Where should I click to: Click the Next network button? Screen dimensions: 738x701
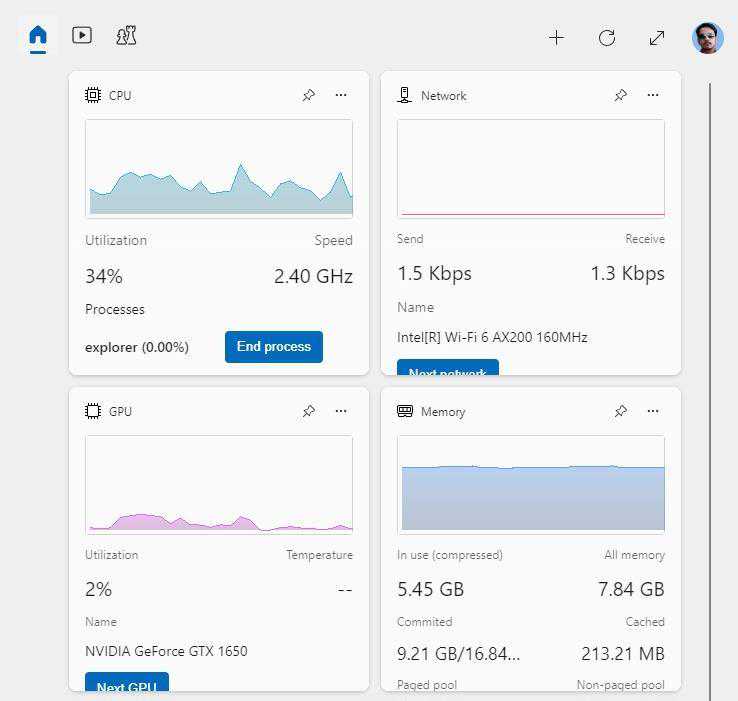447,368
